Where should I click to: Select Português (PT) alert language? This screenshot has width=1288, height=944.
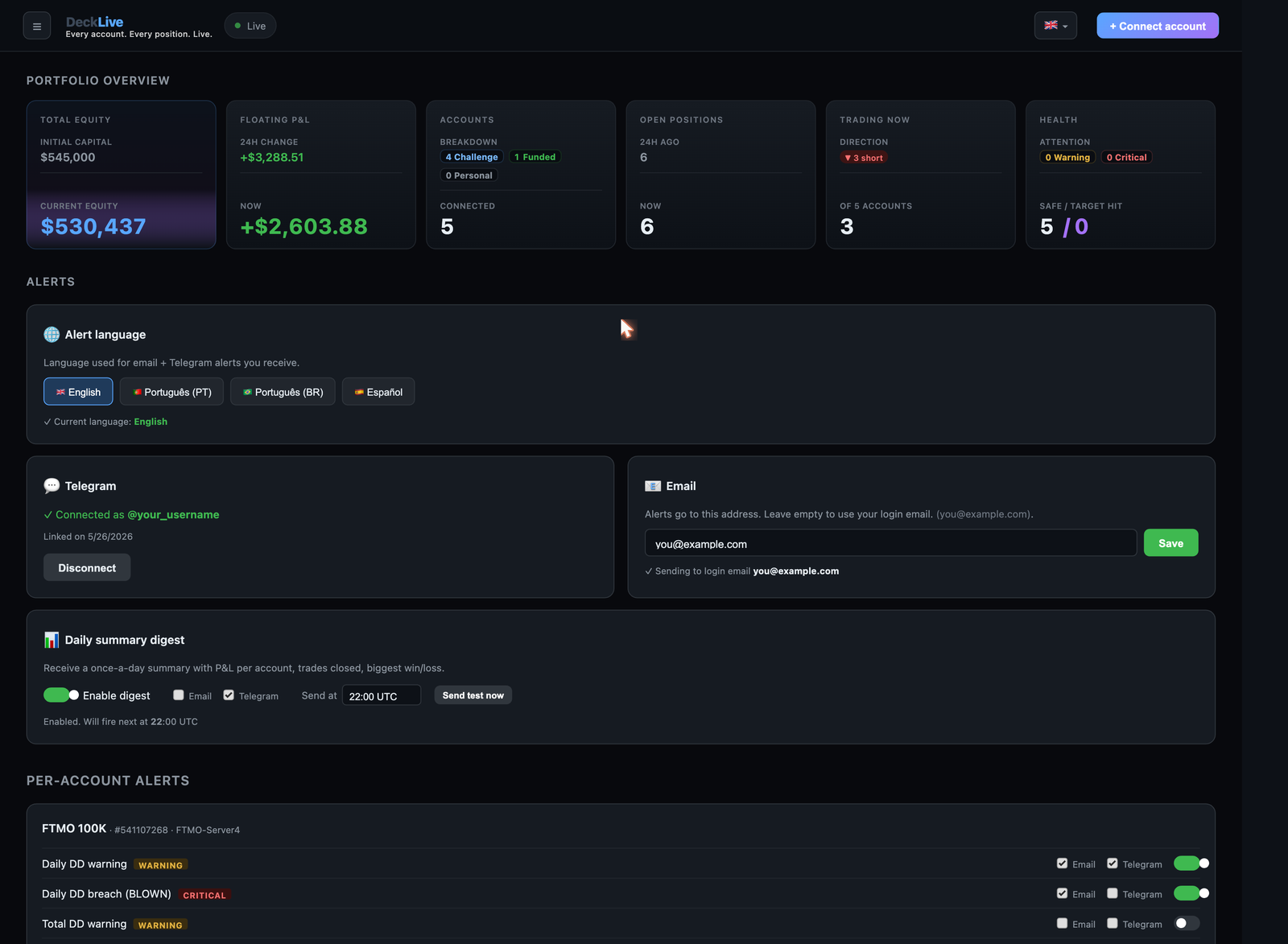click(171, 392)
